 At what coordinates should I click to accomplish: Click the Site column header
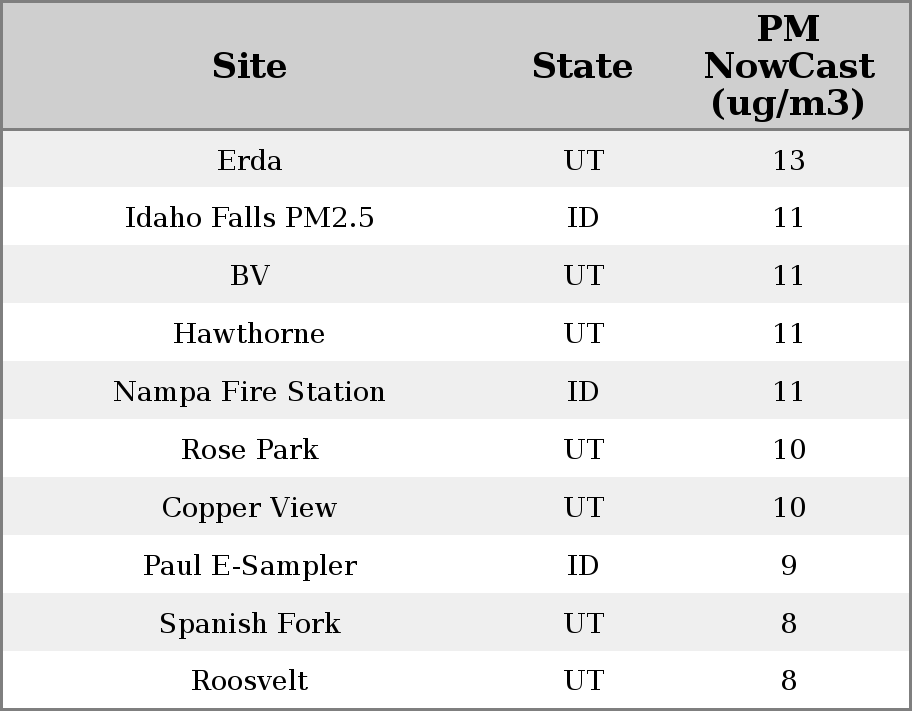(249, 67)
